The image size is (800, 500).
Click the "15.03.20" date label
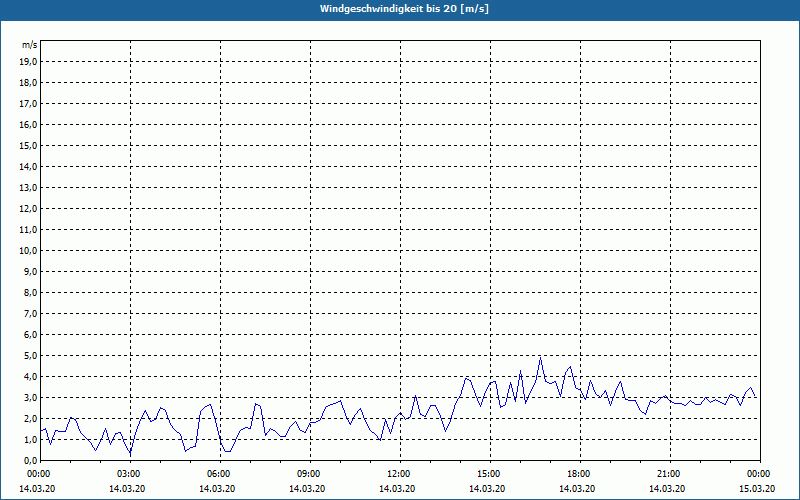[x=757, y=489]
